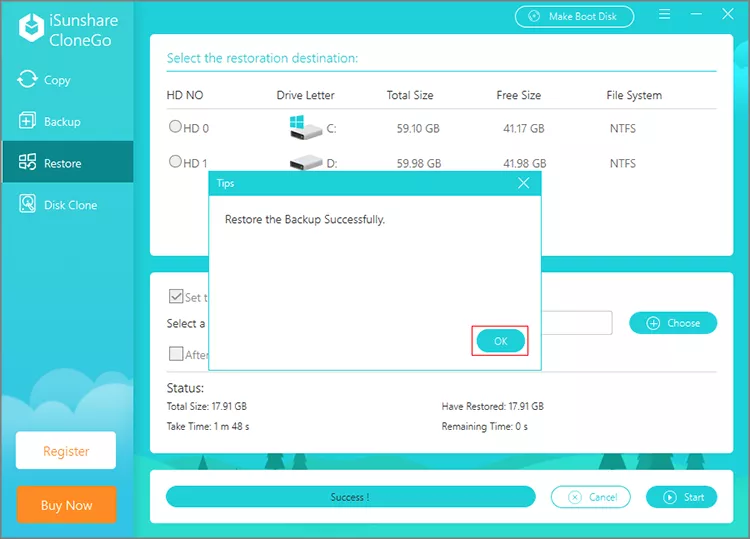Click 'Remaining Time: 0 s' status text
750x539 pixels.
point(485,426)
